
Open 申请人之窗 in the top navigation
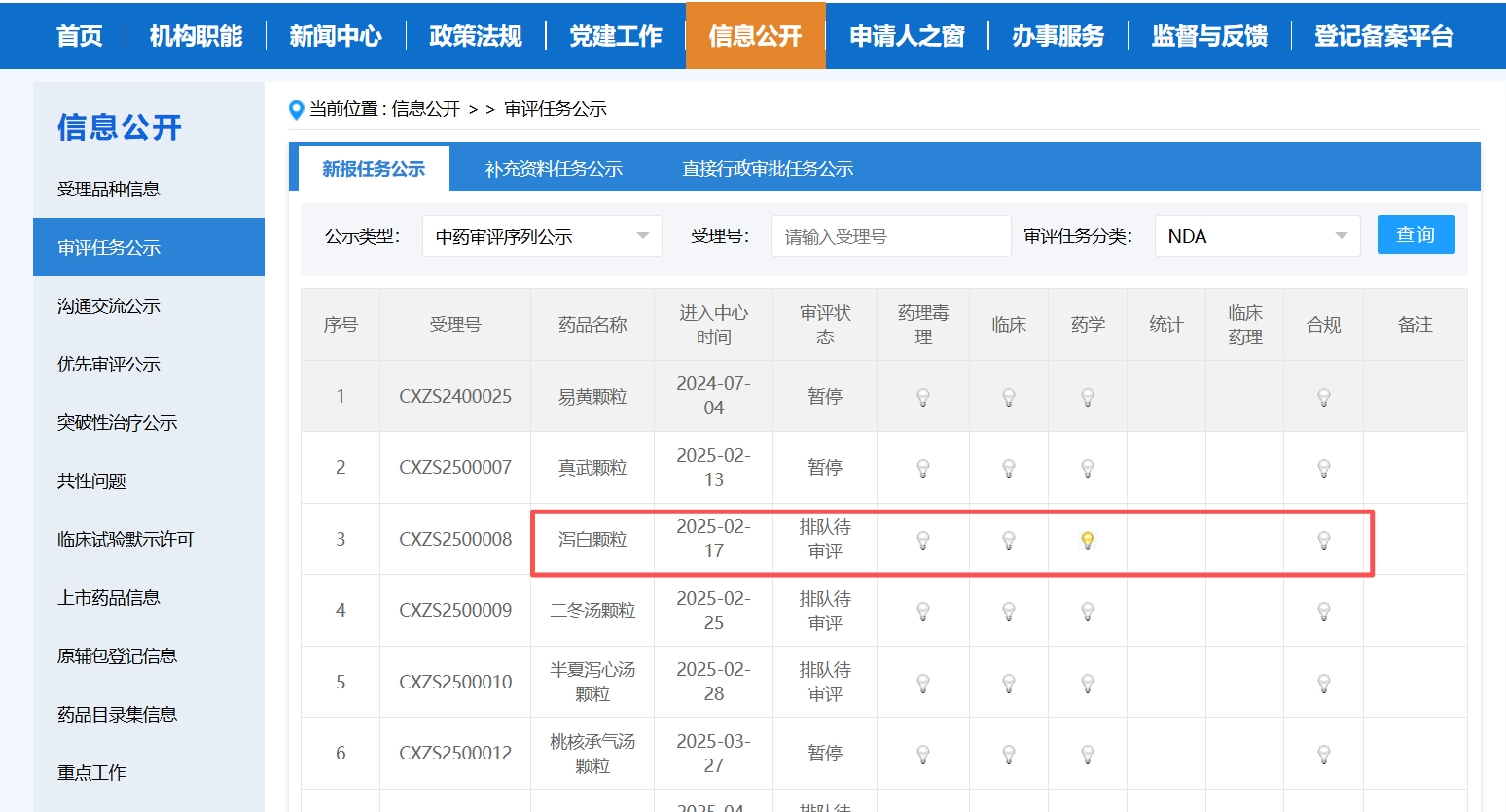tap(907, 36)
